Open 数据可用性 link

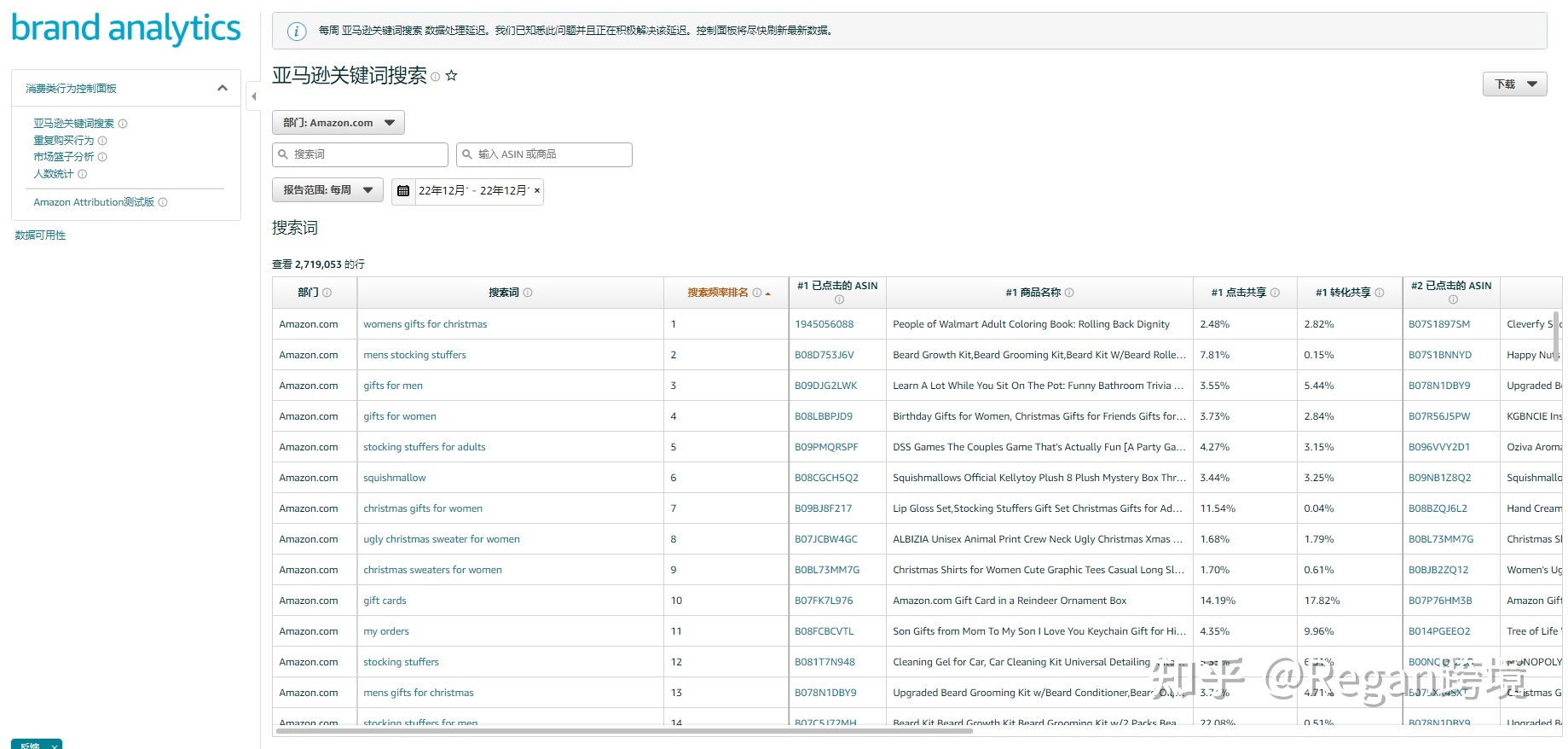(40, 235)
